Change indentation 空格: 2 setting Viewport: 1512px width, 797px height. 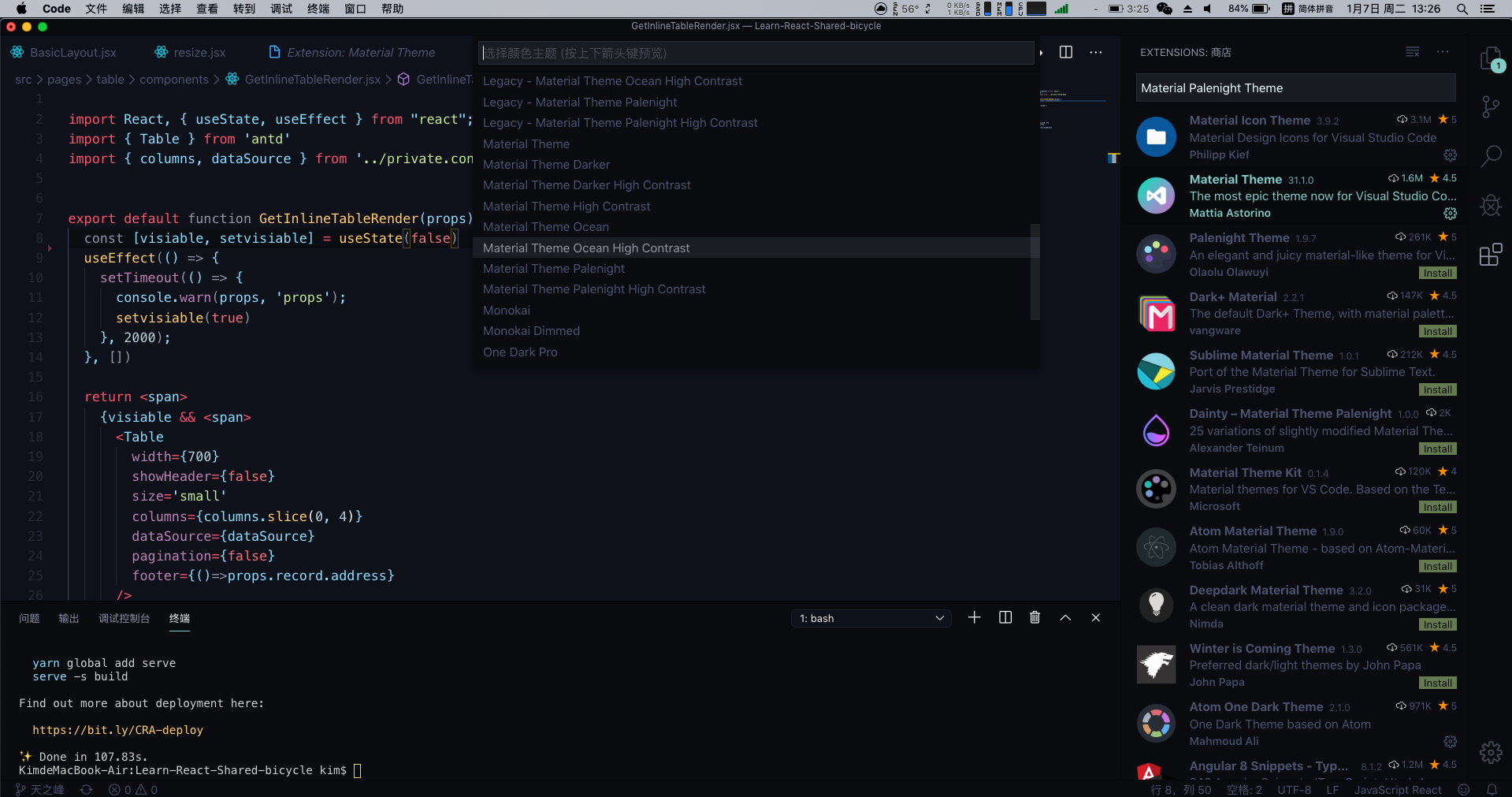[x=1244, y=790]
